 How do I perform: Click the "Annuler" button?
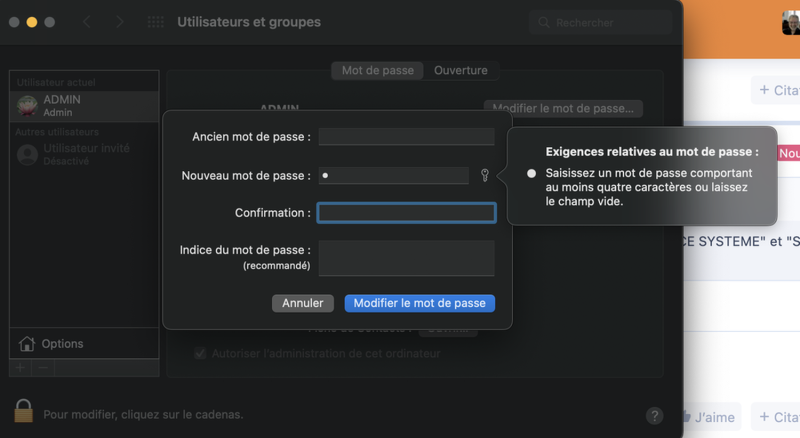tap(303, 303)
